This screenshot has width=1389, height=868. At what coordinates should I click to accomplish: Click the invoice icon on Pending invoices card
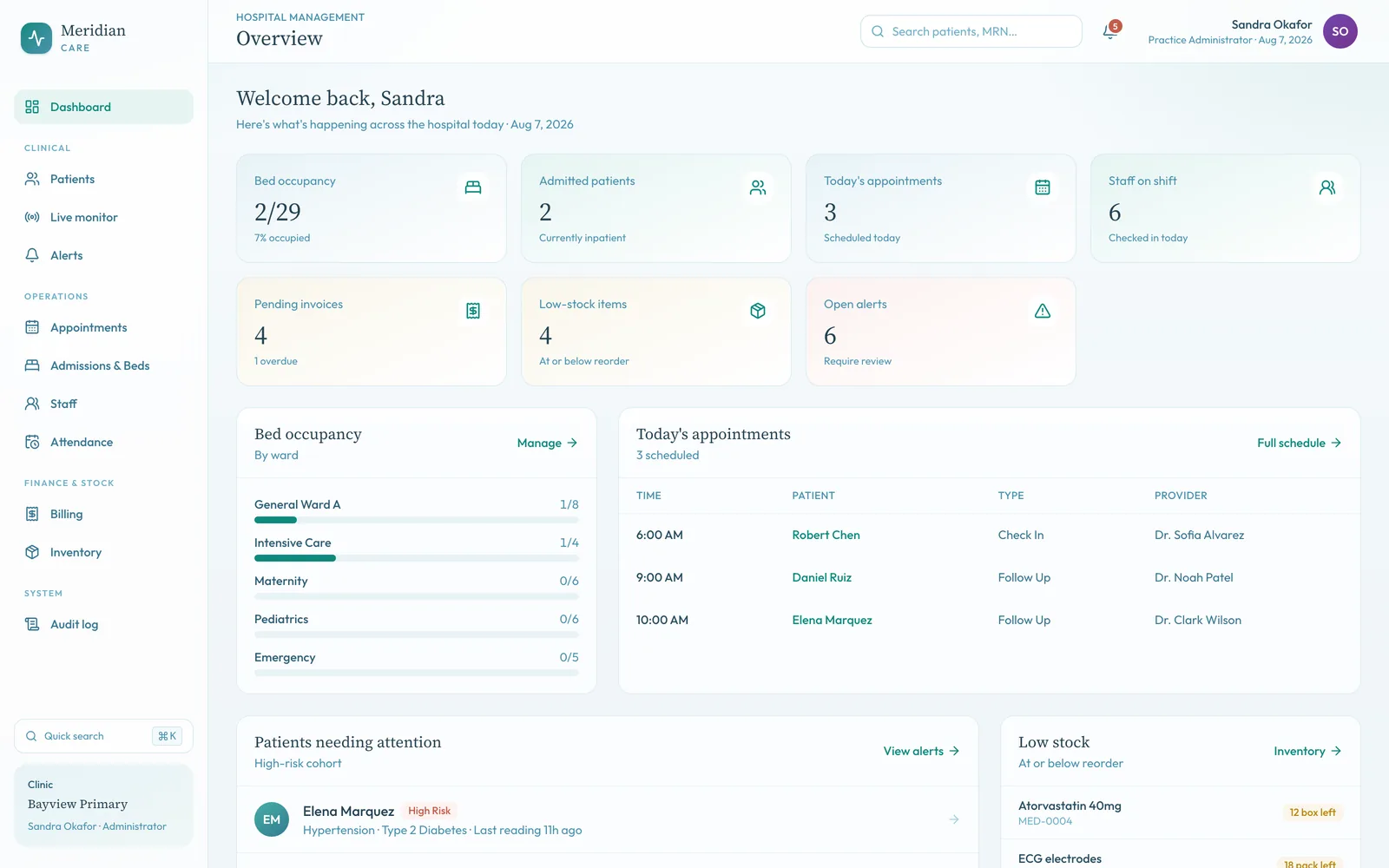click(x=473, y=311)
